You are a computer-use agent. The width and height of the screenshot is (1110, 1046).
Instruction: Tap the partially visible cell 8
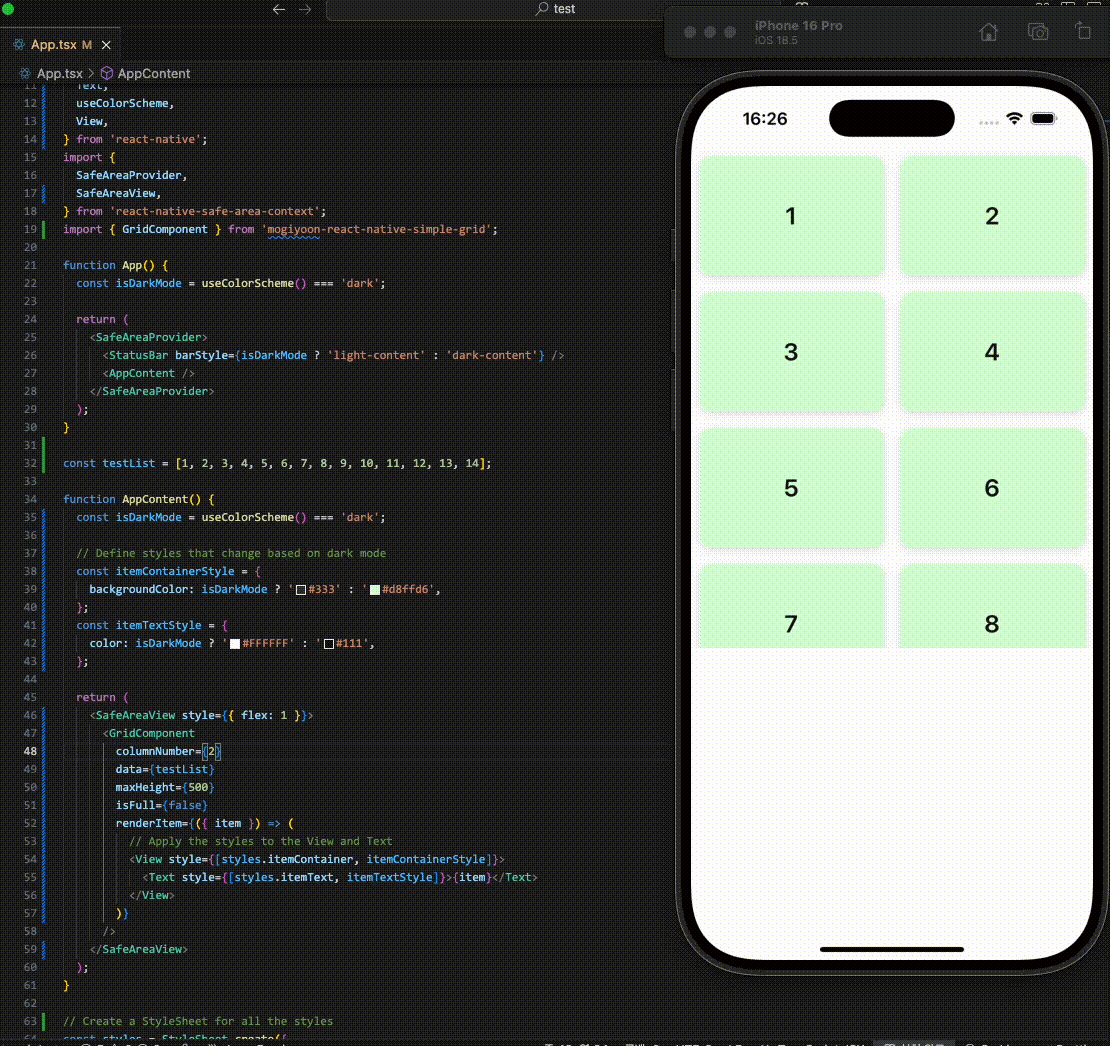point(992,607)
